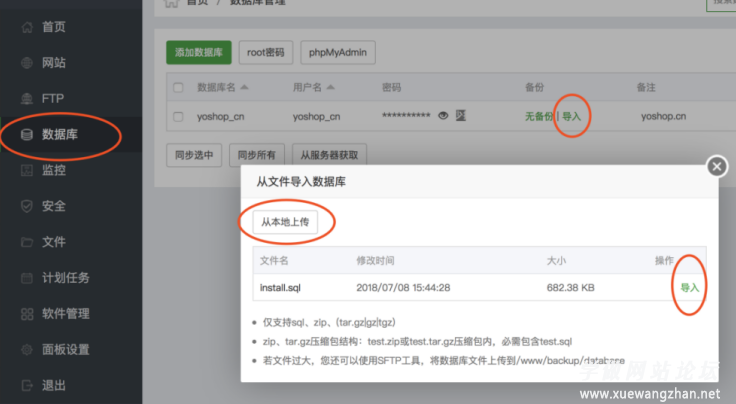The image size is (736, 404).
Task: Click the 从服务器获取 button
Action: point(329,155)
